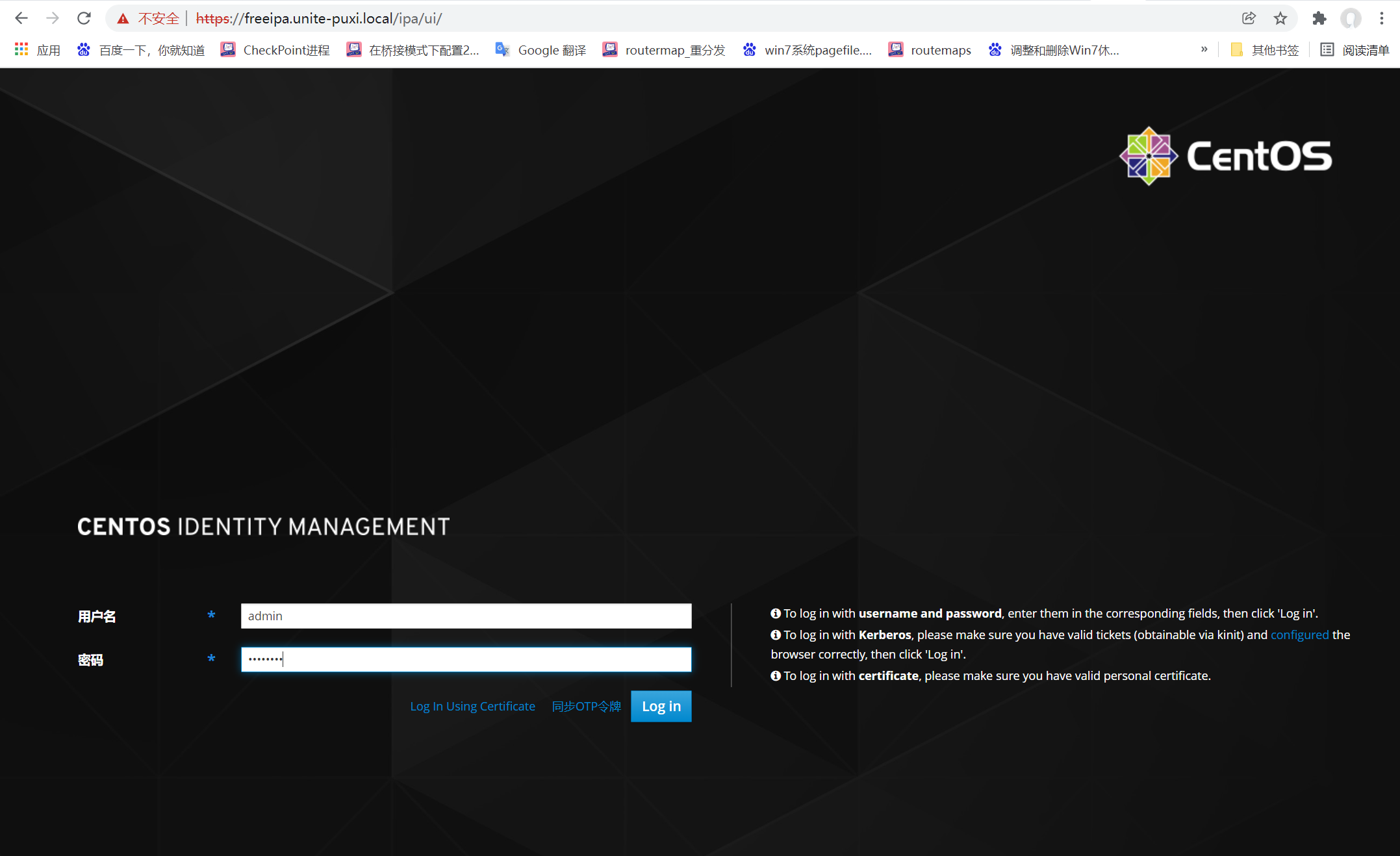Bookmark this page with the star icon

(1280, 18)
